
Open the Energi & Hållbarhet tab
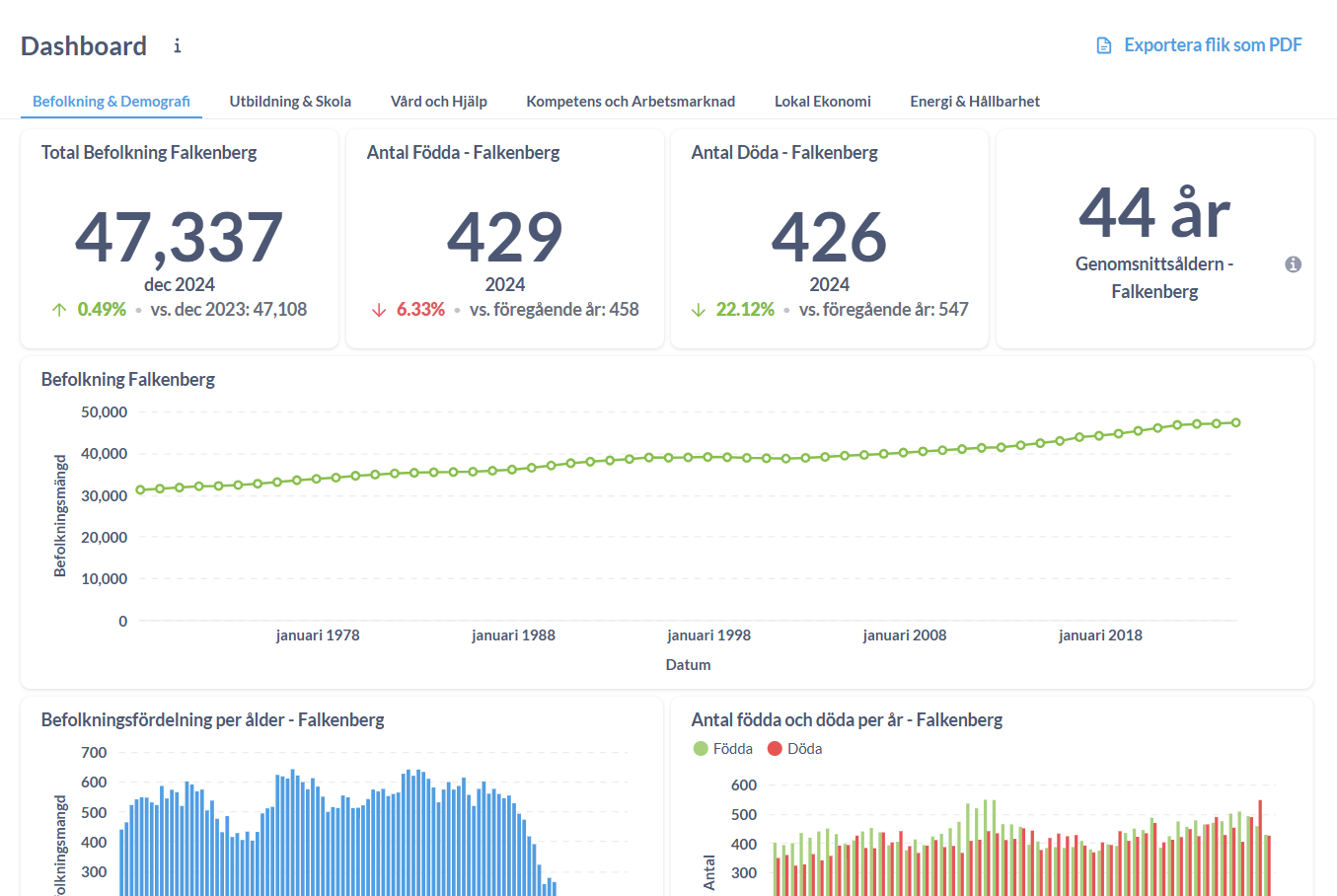pyautogui.click(x=975, y=101)
